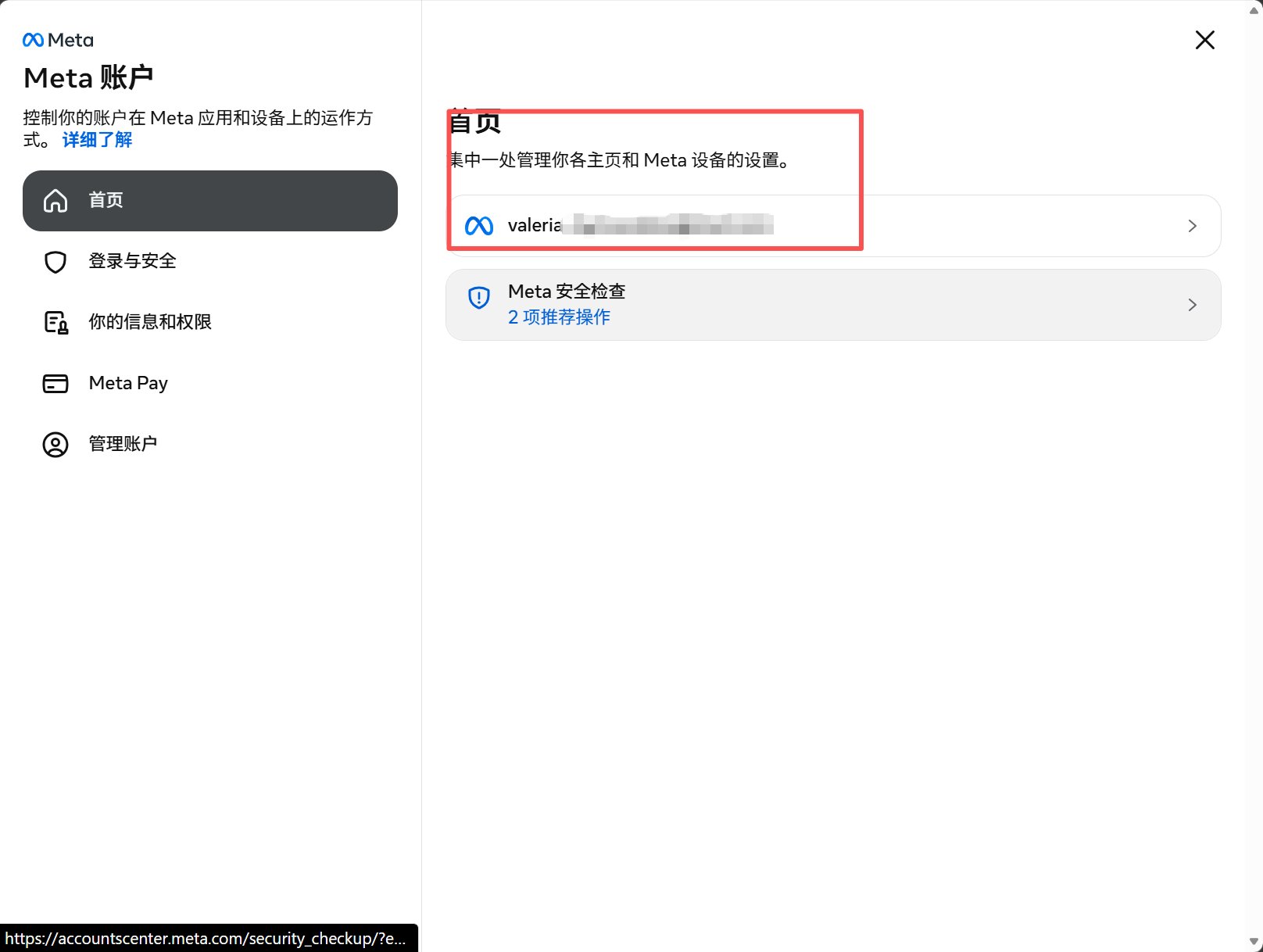
Task: Open the valeria account card
Action: [x=833, y=226]
